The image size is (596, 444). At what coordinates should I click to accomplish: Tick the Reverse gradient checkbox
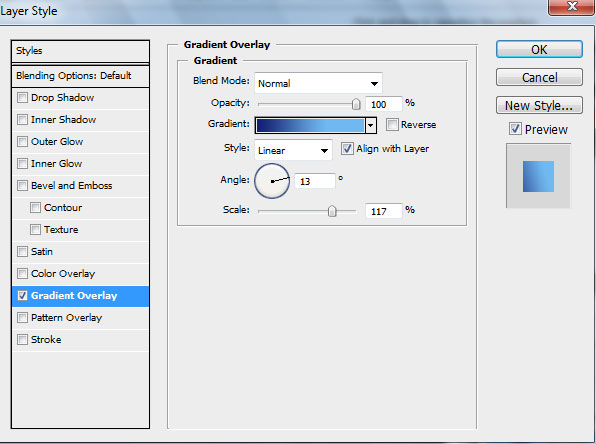pos(392,124)
